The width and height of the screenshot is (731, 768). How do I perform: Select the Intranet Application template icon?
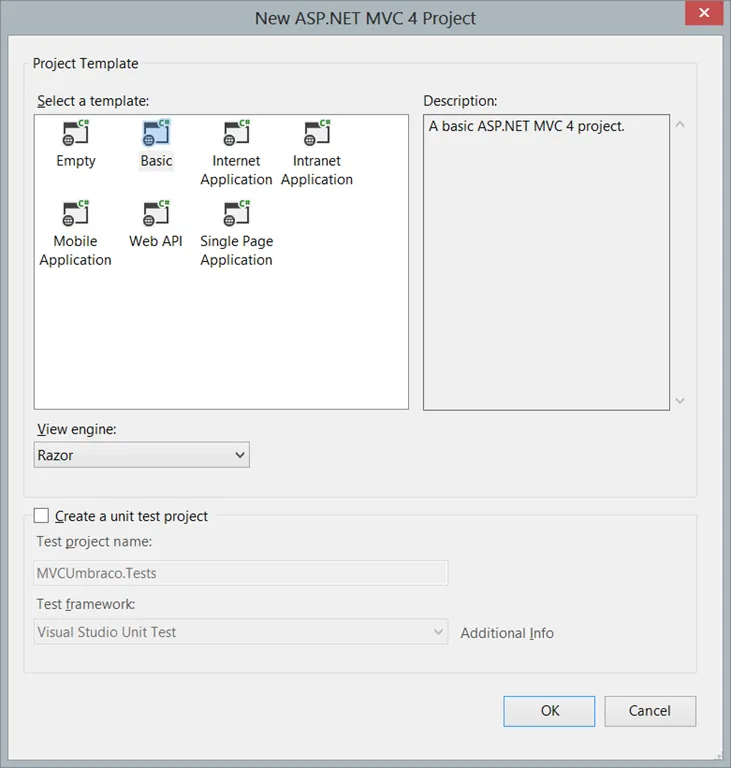[317, 134]
